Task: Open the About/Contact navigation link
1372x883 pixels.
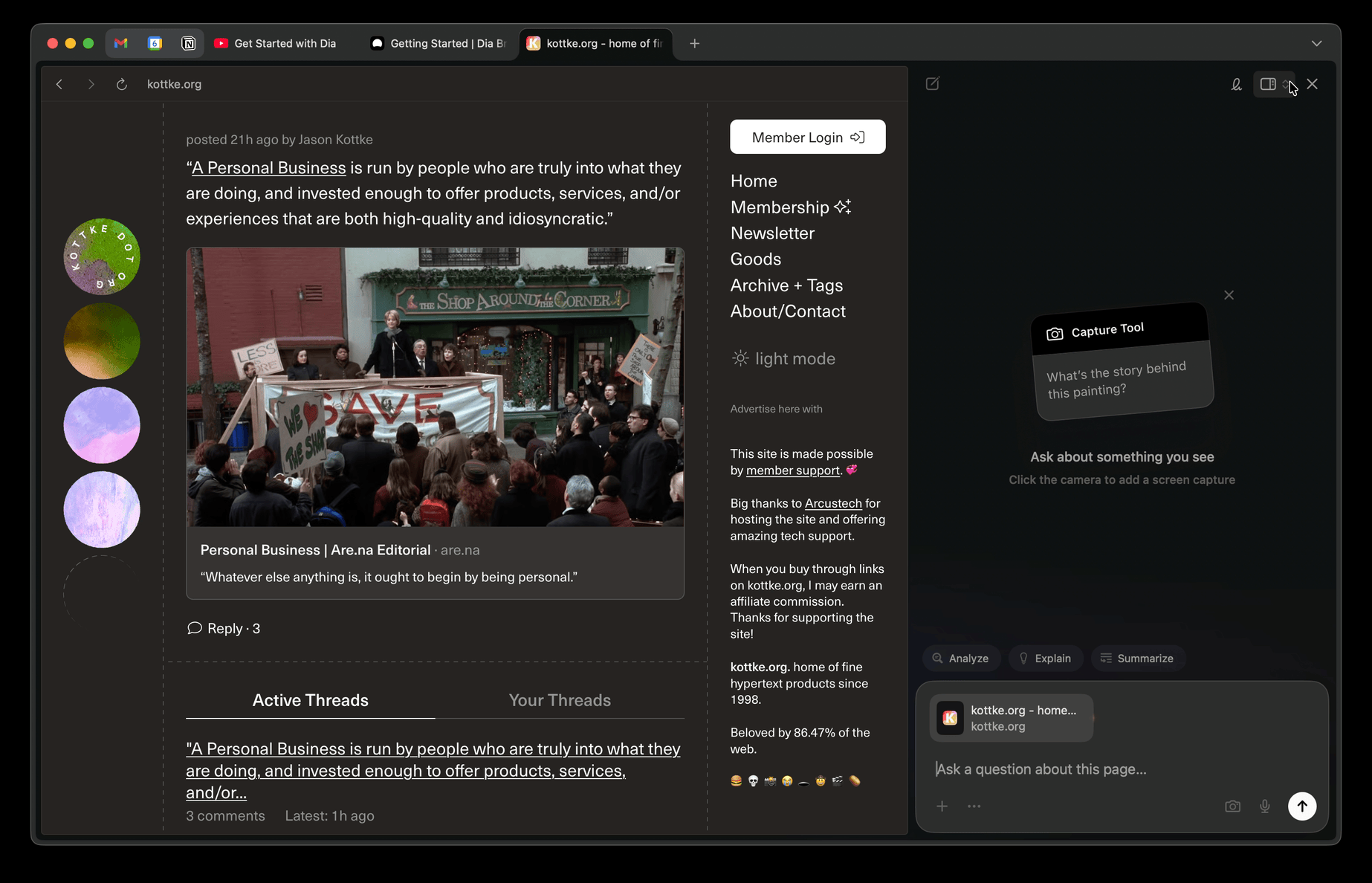Action: (x=788, y=311)
